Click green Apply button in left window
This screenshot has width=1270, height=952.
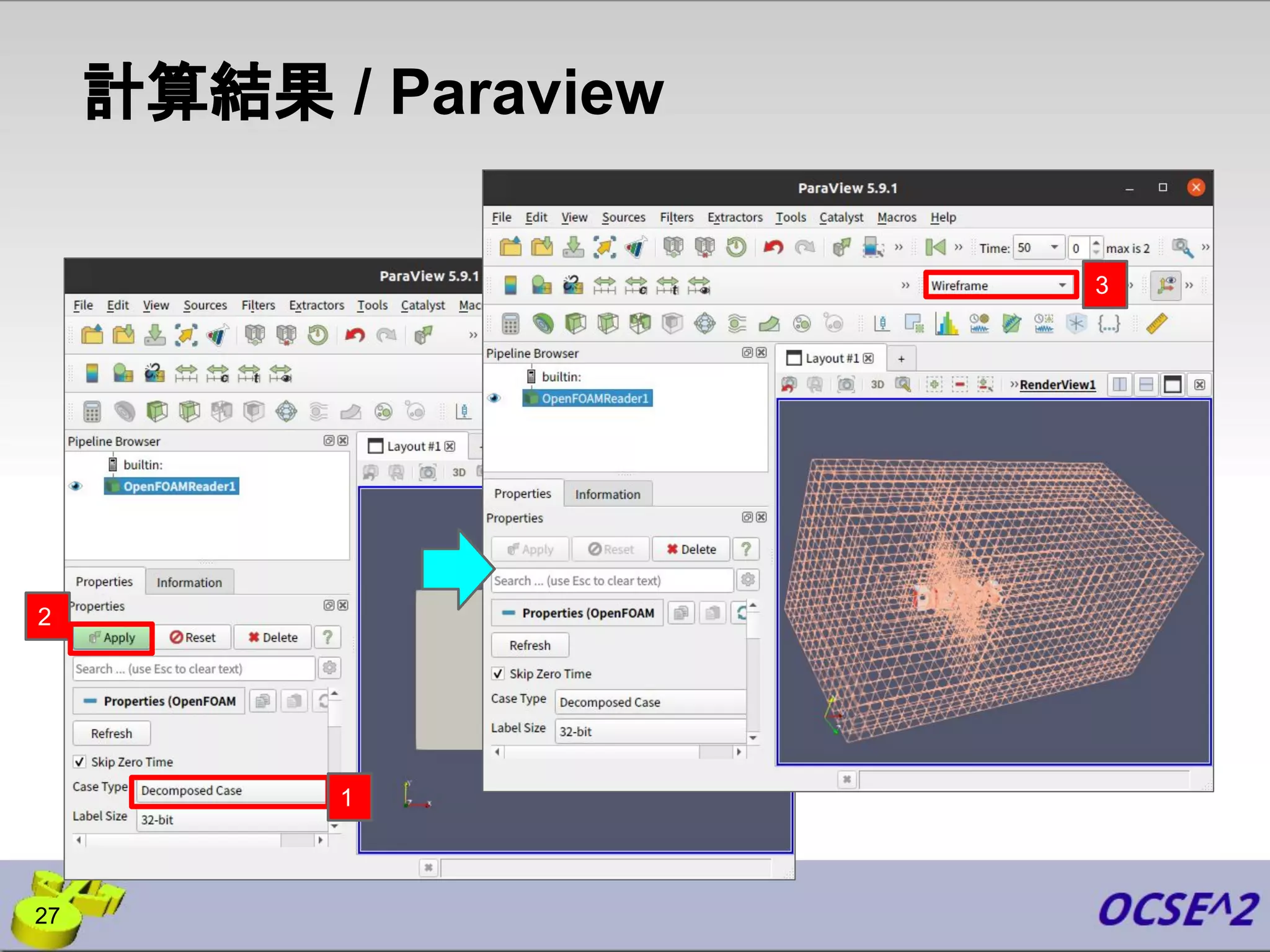pyautogui.click(x=112, y=638)
